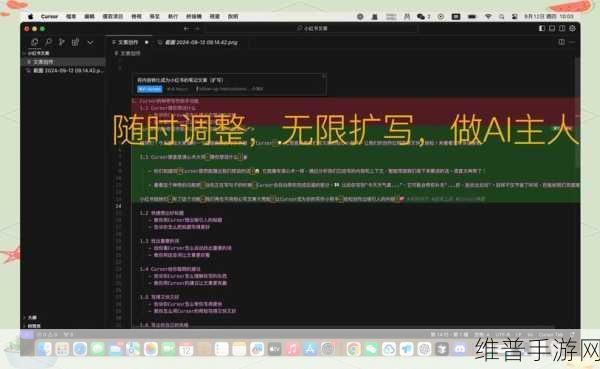Toggle the secondary sidebar layout icon
The image size is (600, 369).
pos(562,28)
